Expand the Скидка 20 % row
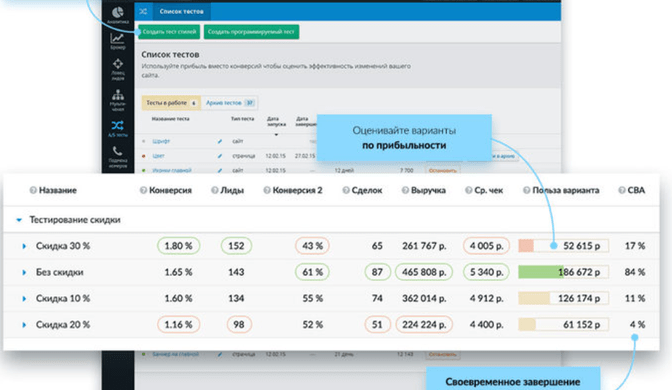The image size is (672, 390). tap(24, 325)
